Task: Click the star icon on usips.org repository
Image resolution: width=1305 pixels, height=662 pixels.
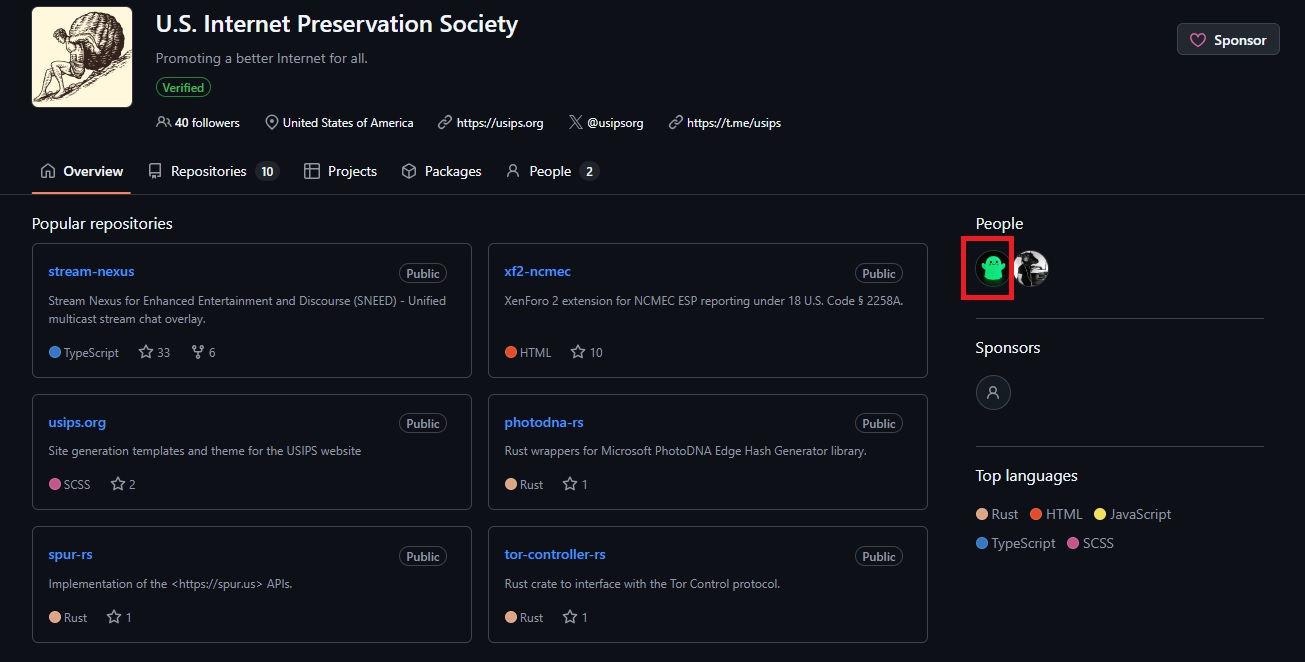Action: coord(118,484)
